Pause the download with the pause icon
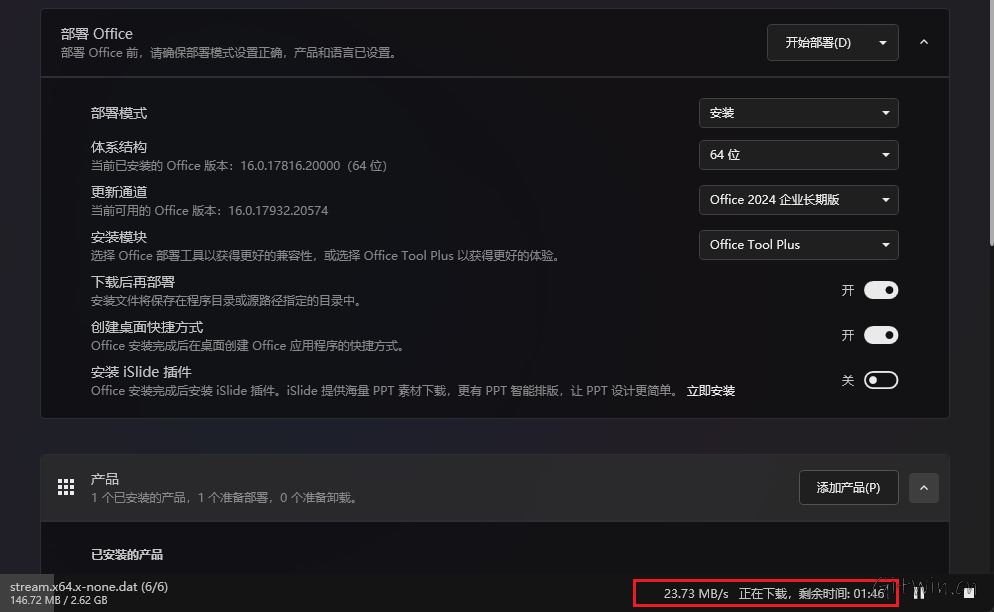This screenshot has width=994, height=612. (919, 593)
